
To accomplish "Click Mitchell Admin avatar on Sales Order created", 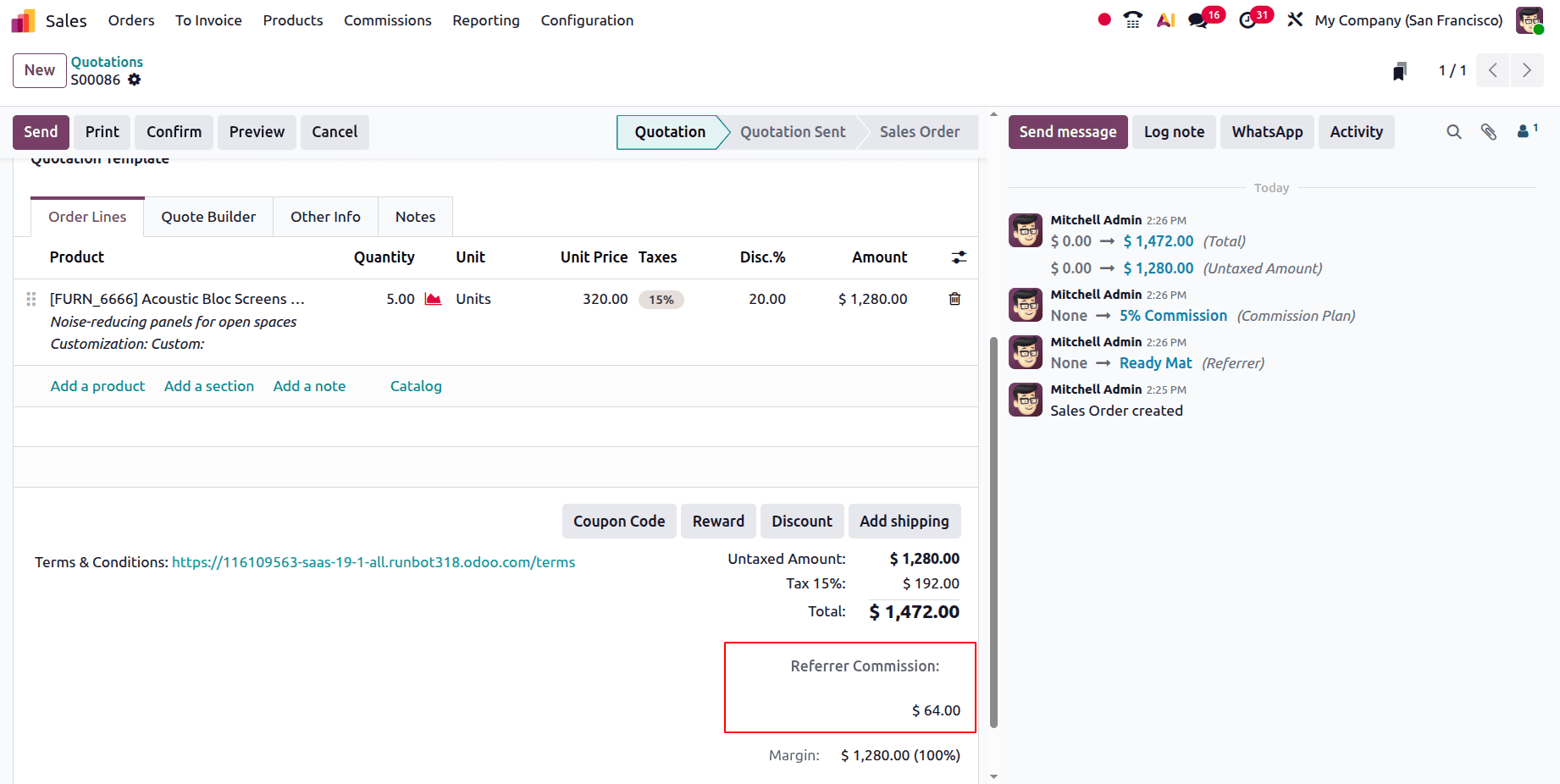I will coord(1026,400).
